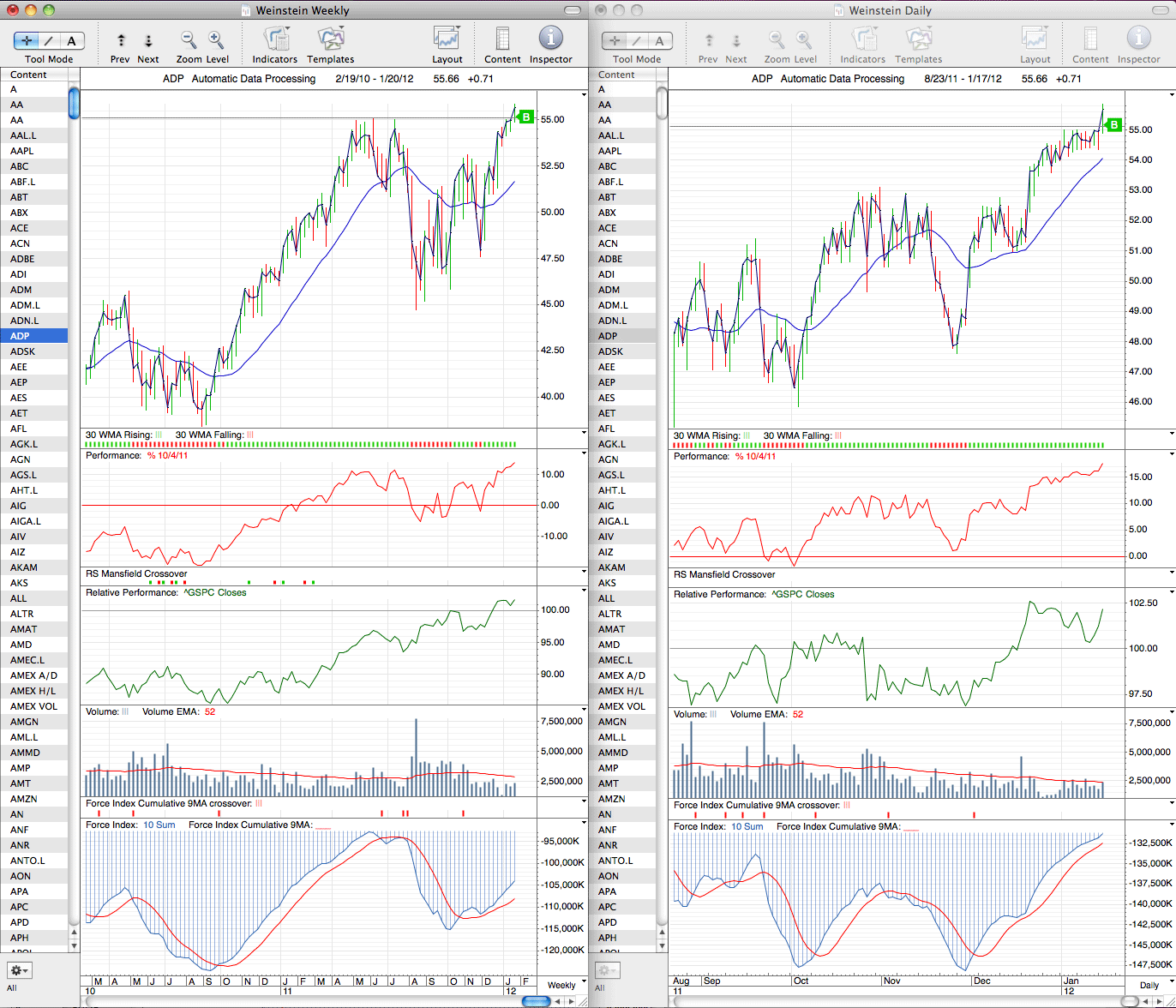Viewport: 1176px width, 1008px height.
Task: Toggle toolbar visibility pill in Weinstein Weekly
Action: [573, 10]
